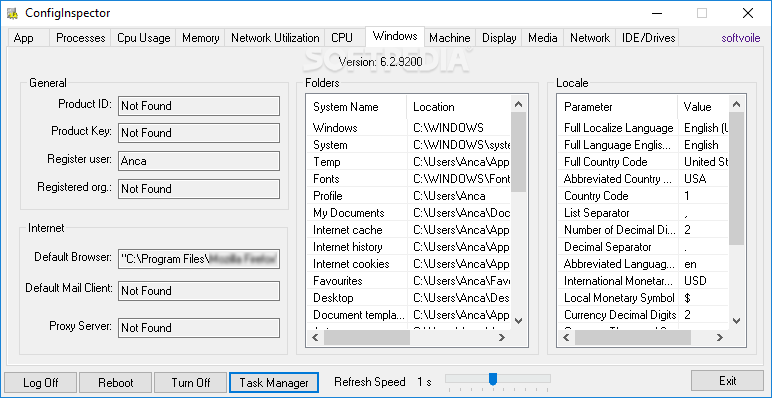
Task: Focus the Register user field
Action: click(x=199, y=161)
